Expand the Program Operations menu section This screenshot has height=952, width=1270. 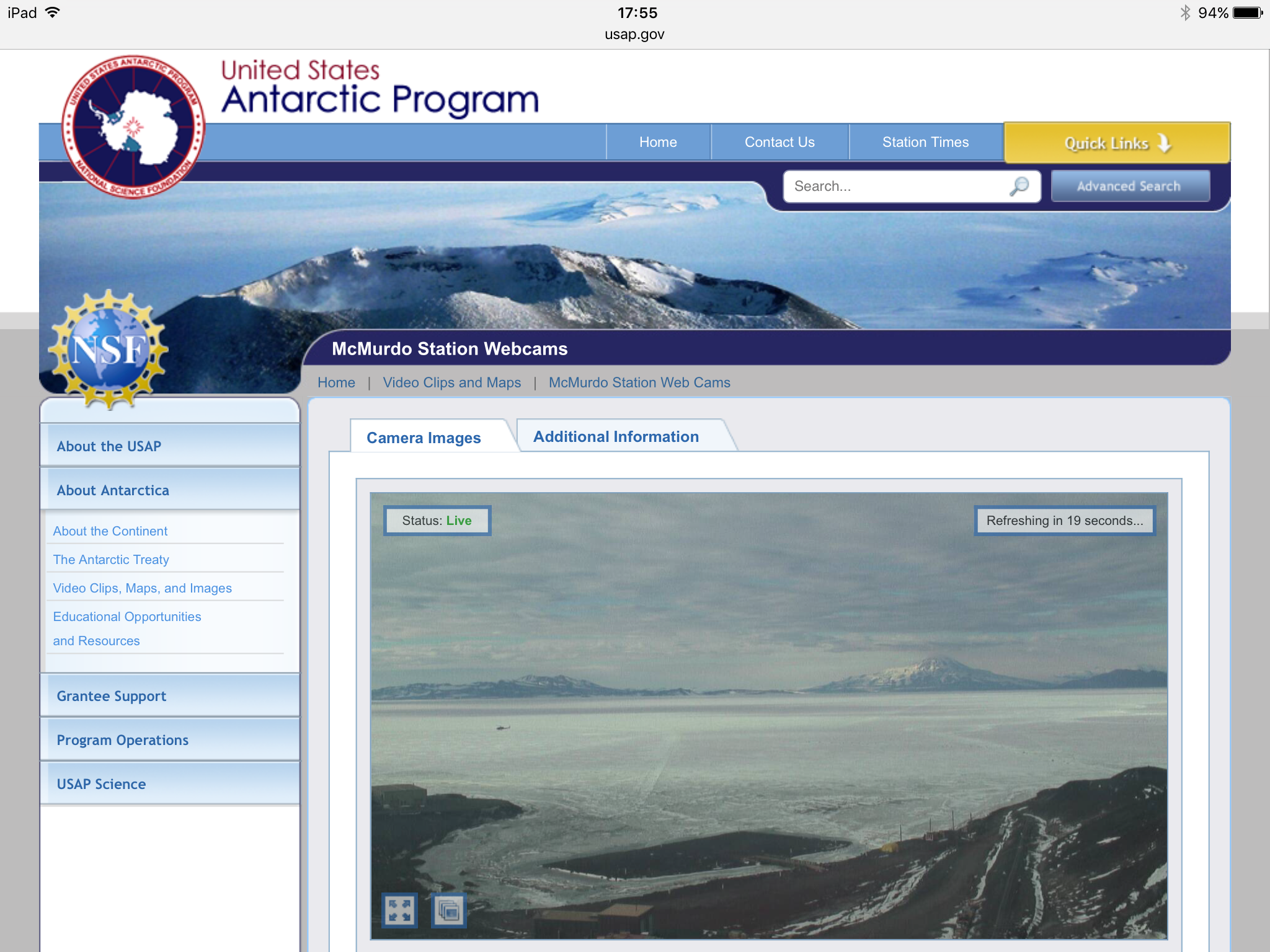pos(170,739)
